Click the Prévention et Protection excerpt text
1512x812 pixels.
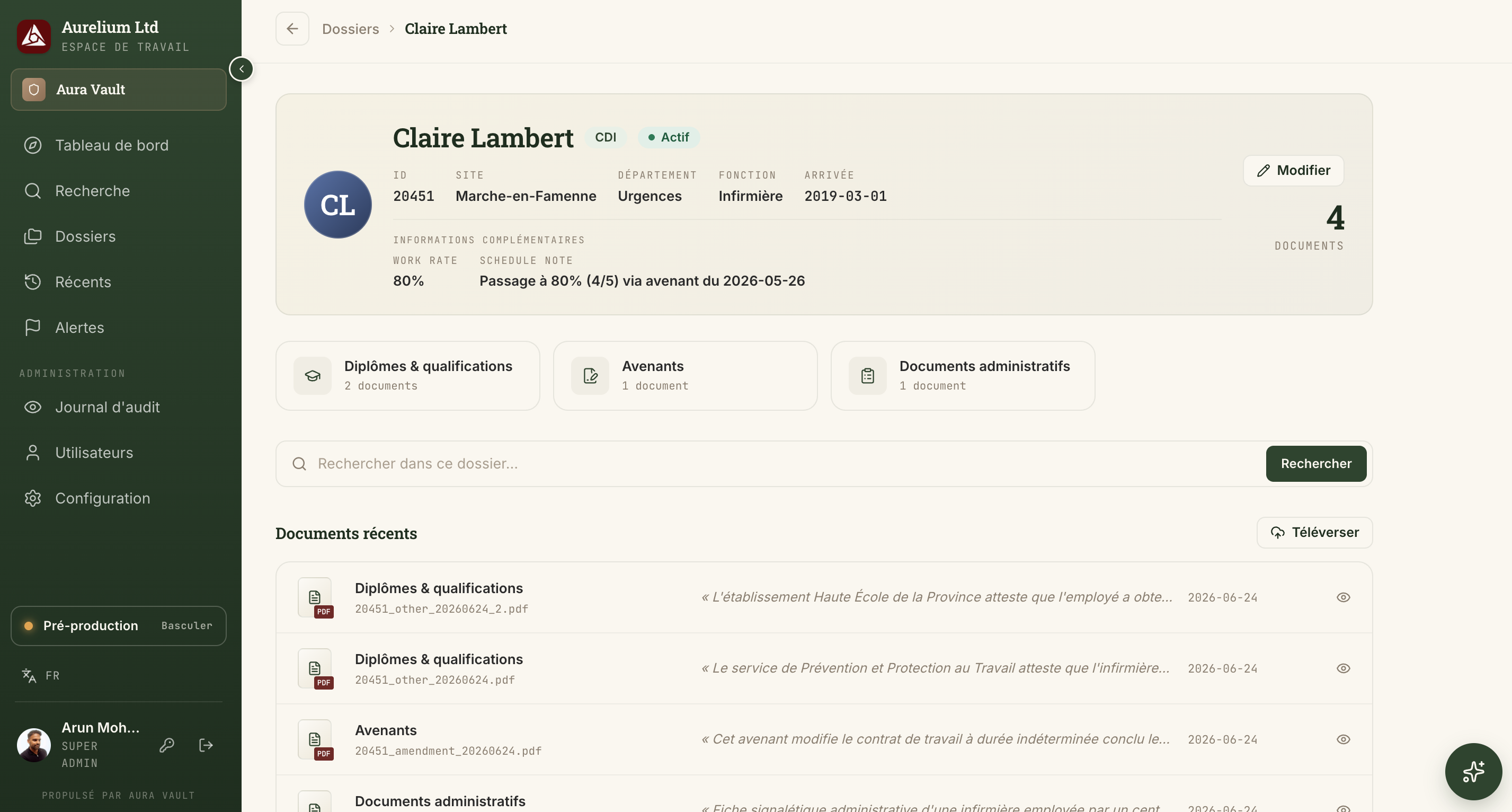(936, 668)
